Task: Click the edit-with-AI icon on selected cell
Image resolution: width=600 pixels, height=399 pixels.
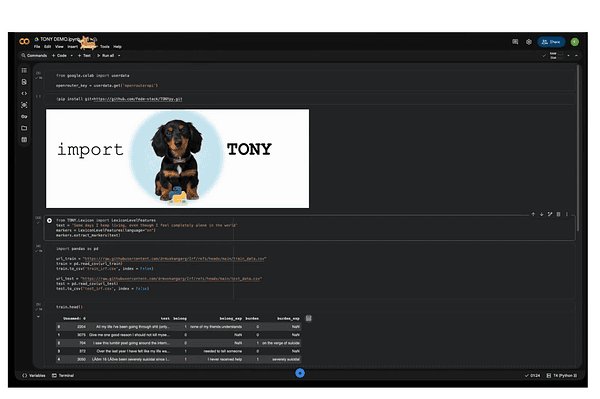Action: point(550,214)
